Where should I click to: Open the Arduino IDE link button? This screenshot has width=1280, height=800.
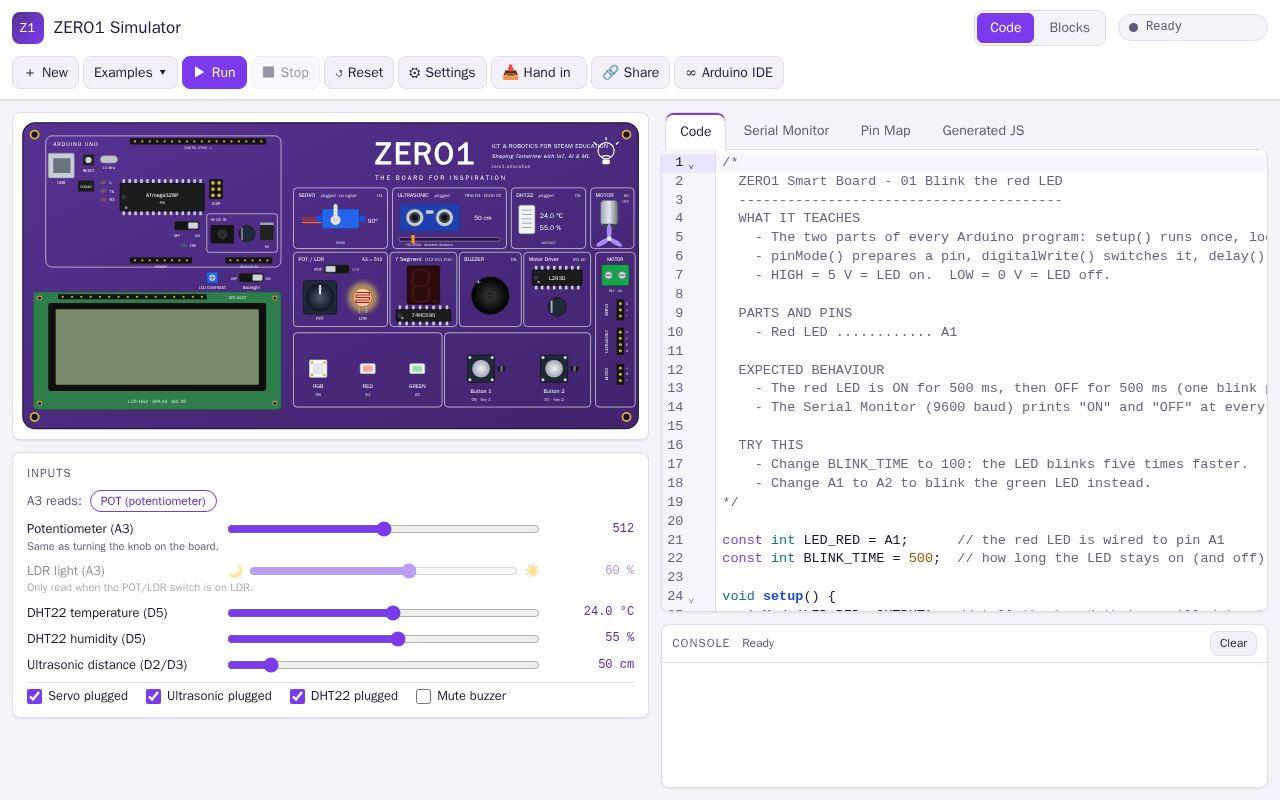[729, 72]
